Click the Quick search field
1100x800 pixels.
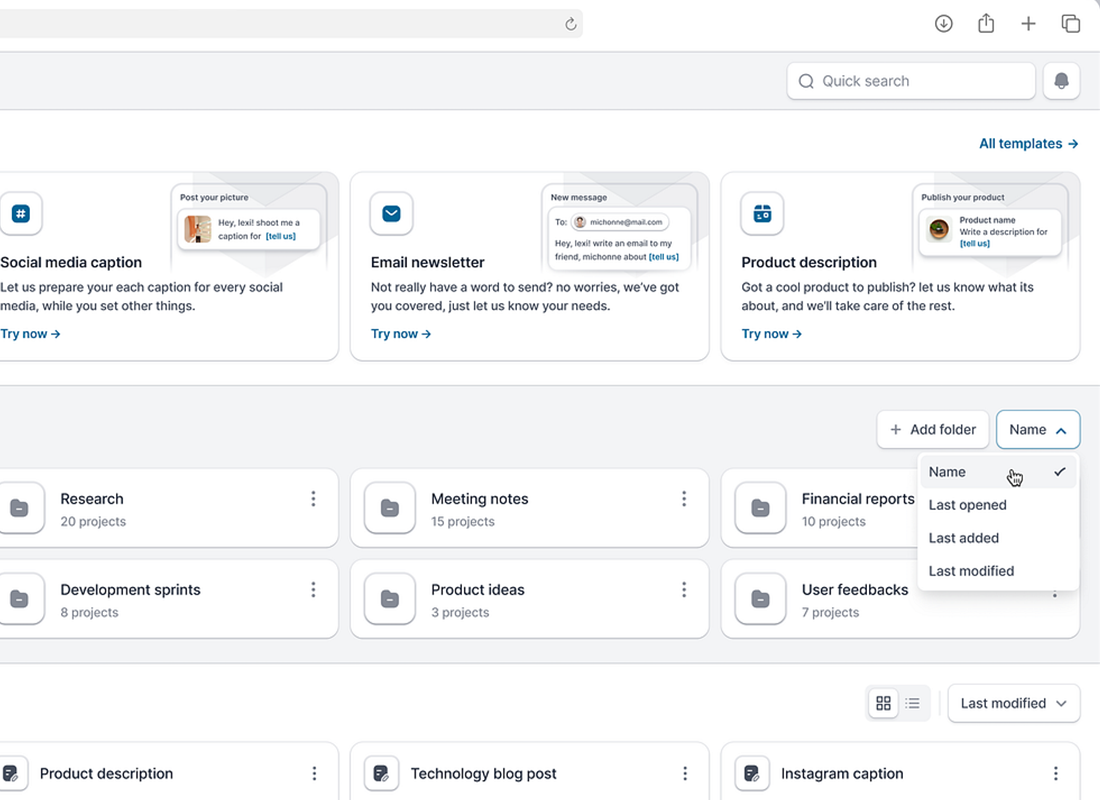(910, 80)
